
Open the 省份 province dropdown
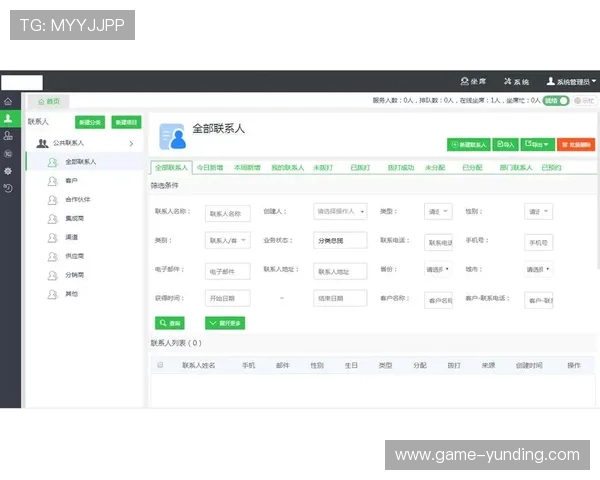pos(438,269)
